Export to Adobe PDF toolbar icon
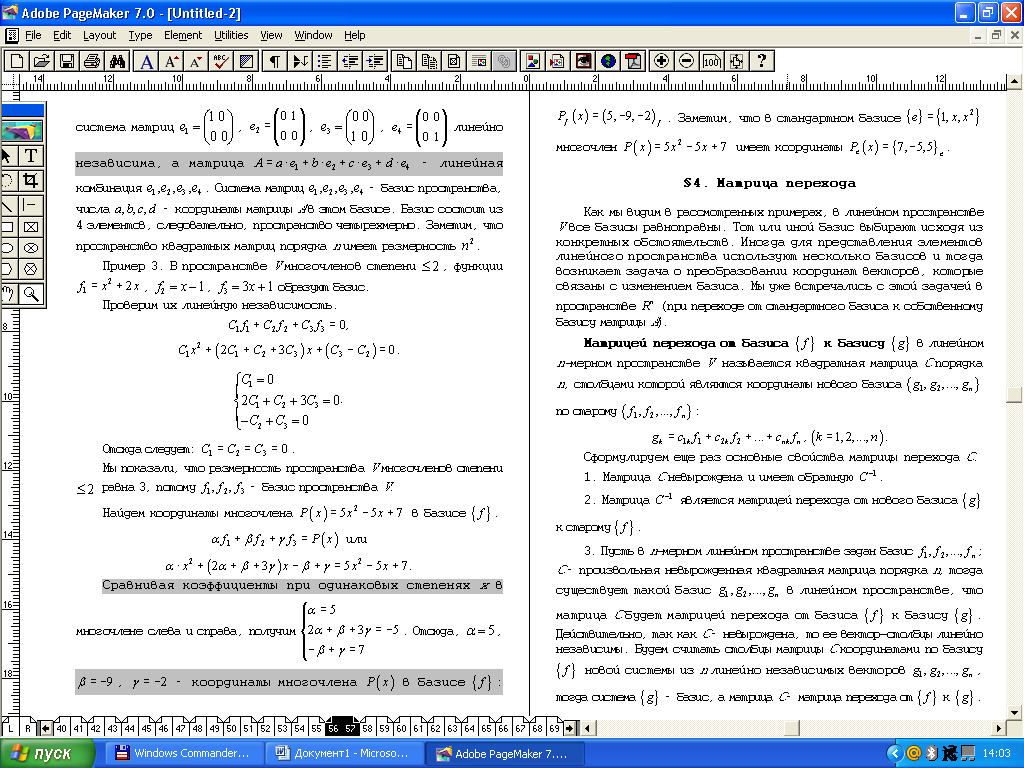This screenshot has width=1024, height=768. [x=633, y=61]
